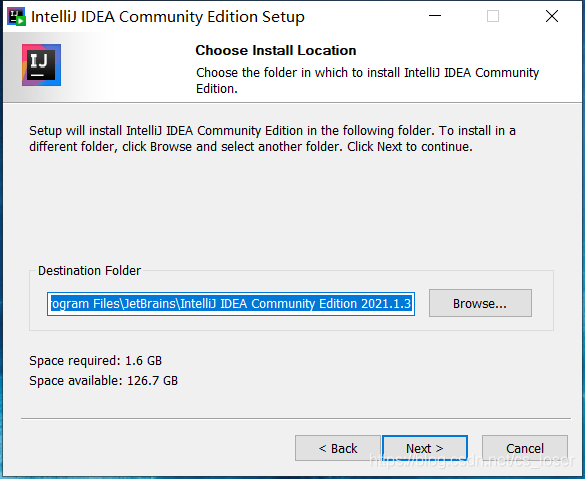Click the setup instruction paragraph
This screenshot has width=585, height=479.
pos(272,138)
